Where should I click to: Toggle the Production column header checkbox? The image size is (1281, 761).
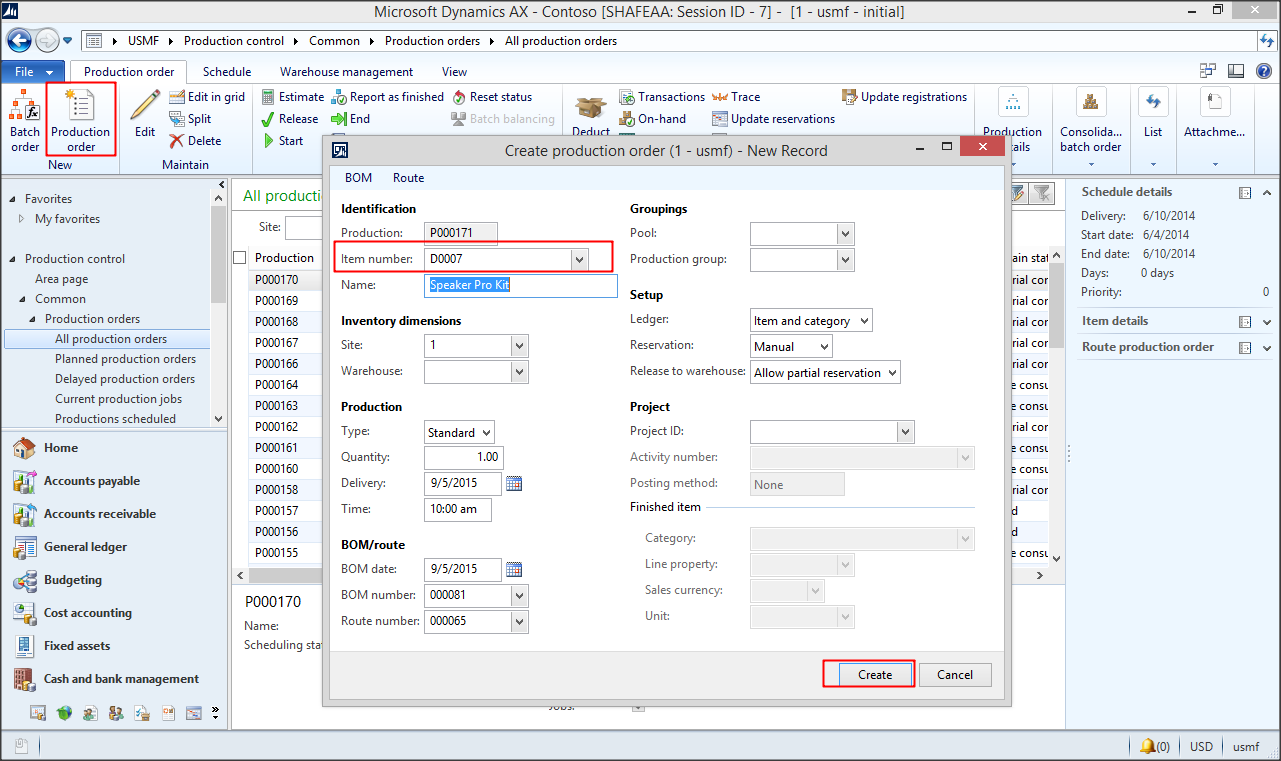pyautogui.click(x=239, y=257)
